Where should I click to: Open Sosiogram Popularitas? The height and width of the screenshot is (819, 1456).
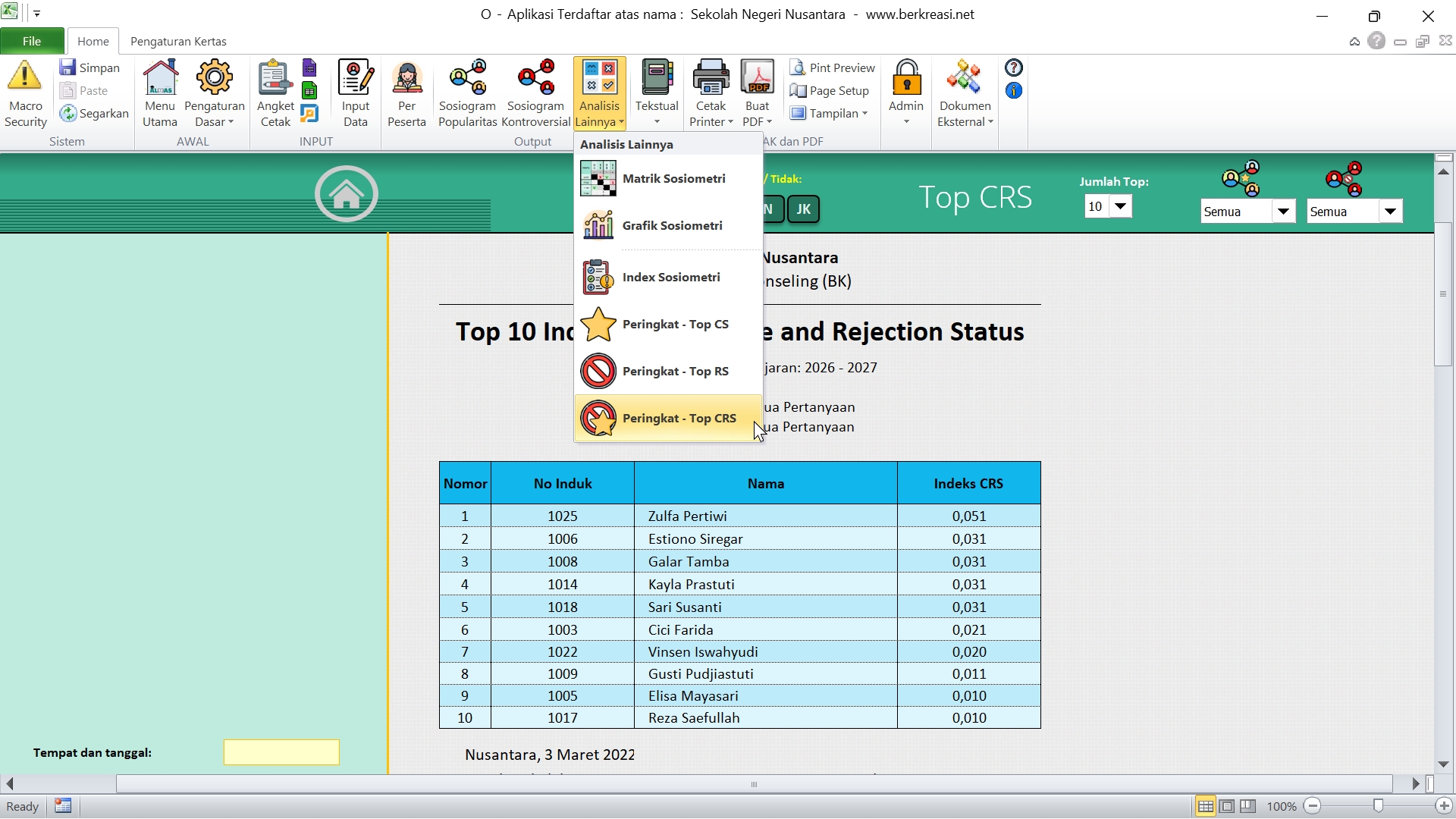[467, 78]
